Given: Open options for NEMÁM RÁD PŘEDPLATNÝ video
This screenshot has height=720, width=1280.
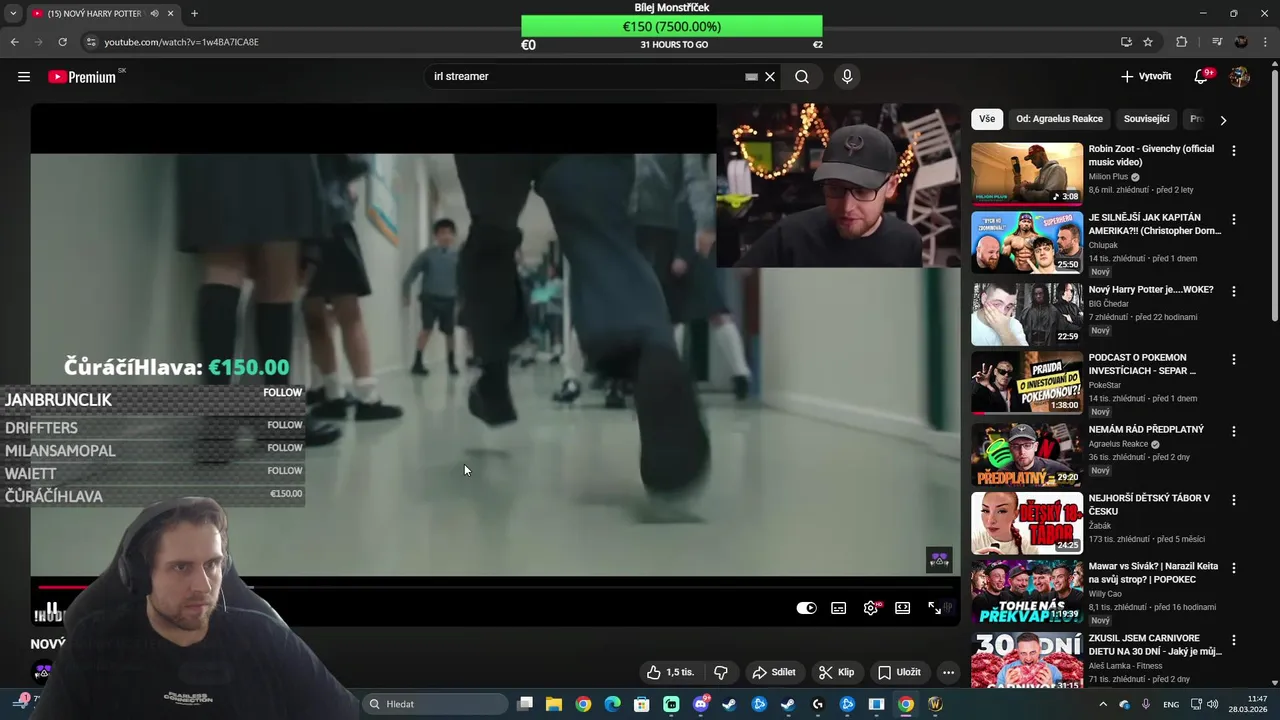Looking at the screenshot, I should coord(1233,431).
